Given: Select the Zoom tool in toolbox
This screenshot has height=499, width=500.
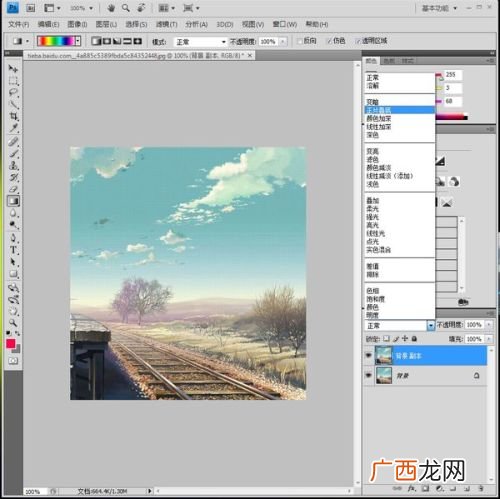Looking at the screenshot, I should tap(13, 322).
